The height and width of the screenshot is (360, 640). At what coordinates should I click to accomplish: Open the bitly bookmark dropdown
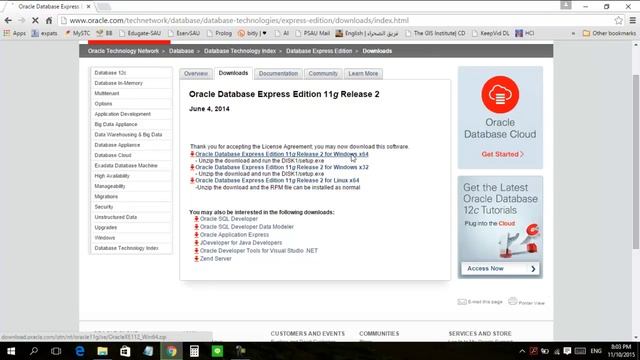tap(252, 33)
